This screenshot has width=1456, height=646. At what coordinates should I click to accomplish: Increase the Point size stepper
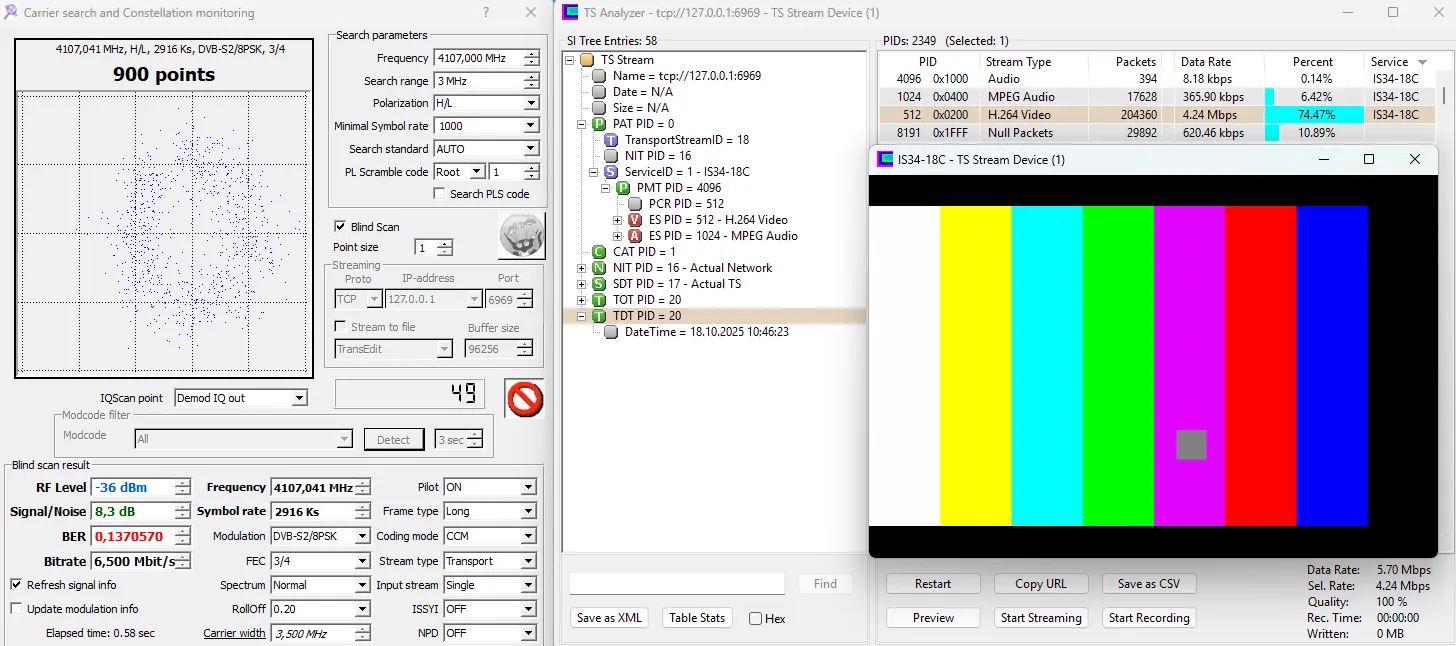coord(445,243)
